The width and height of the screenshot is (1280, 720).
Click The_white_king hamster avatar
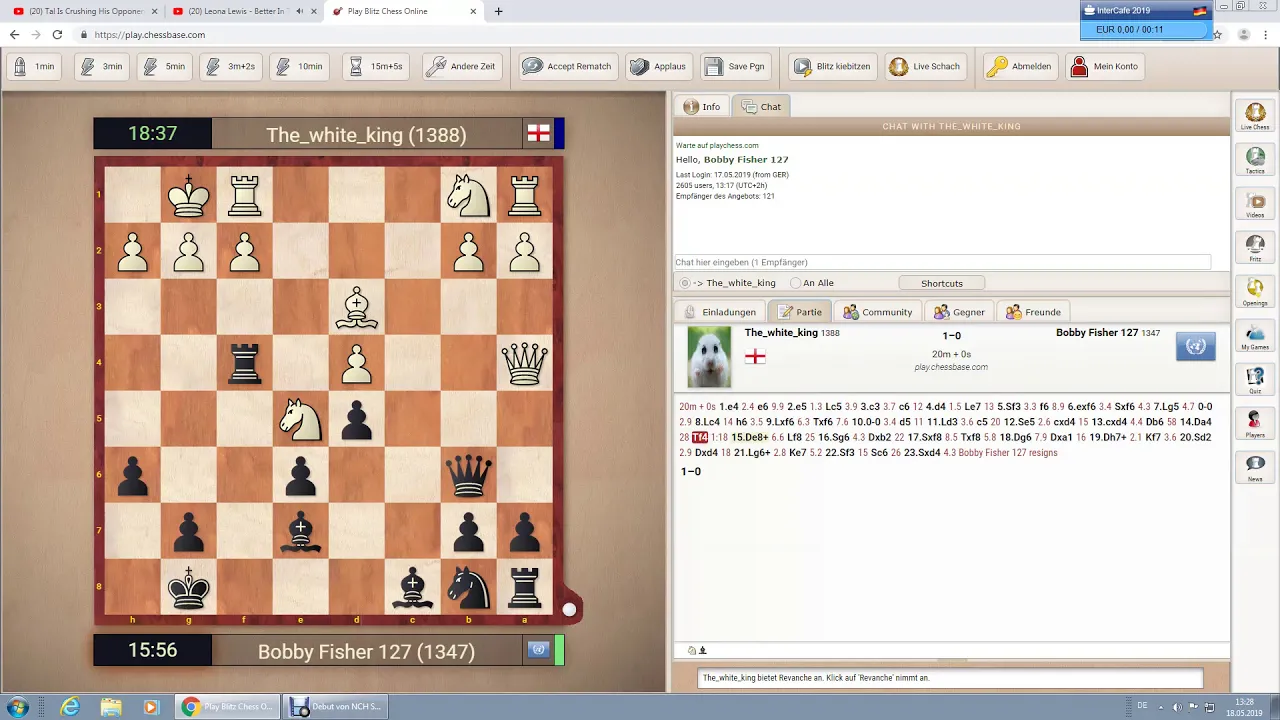(709, 357)
